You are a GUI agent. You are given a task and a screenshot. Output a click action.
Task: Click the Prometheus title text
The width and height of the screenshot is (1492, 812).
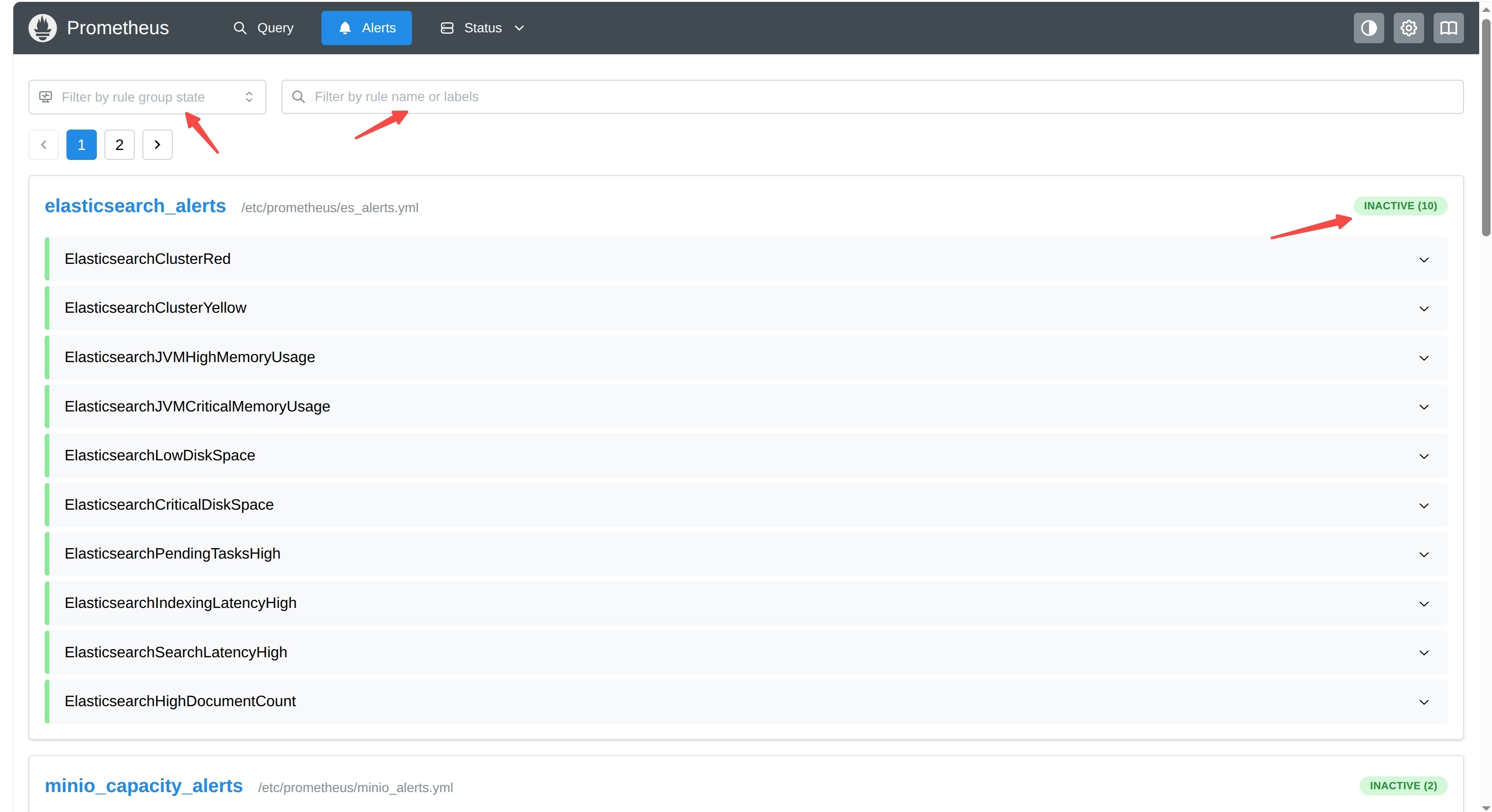(x=118, y=28)
